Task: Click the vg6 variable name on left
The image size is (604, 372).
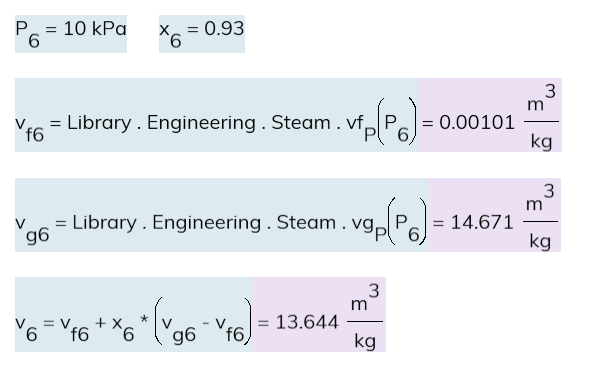Action: 32,229
